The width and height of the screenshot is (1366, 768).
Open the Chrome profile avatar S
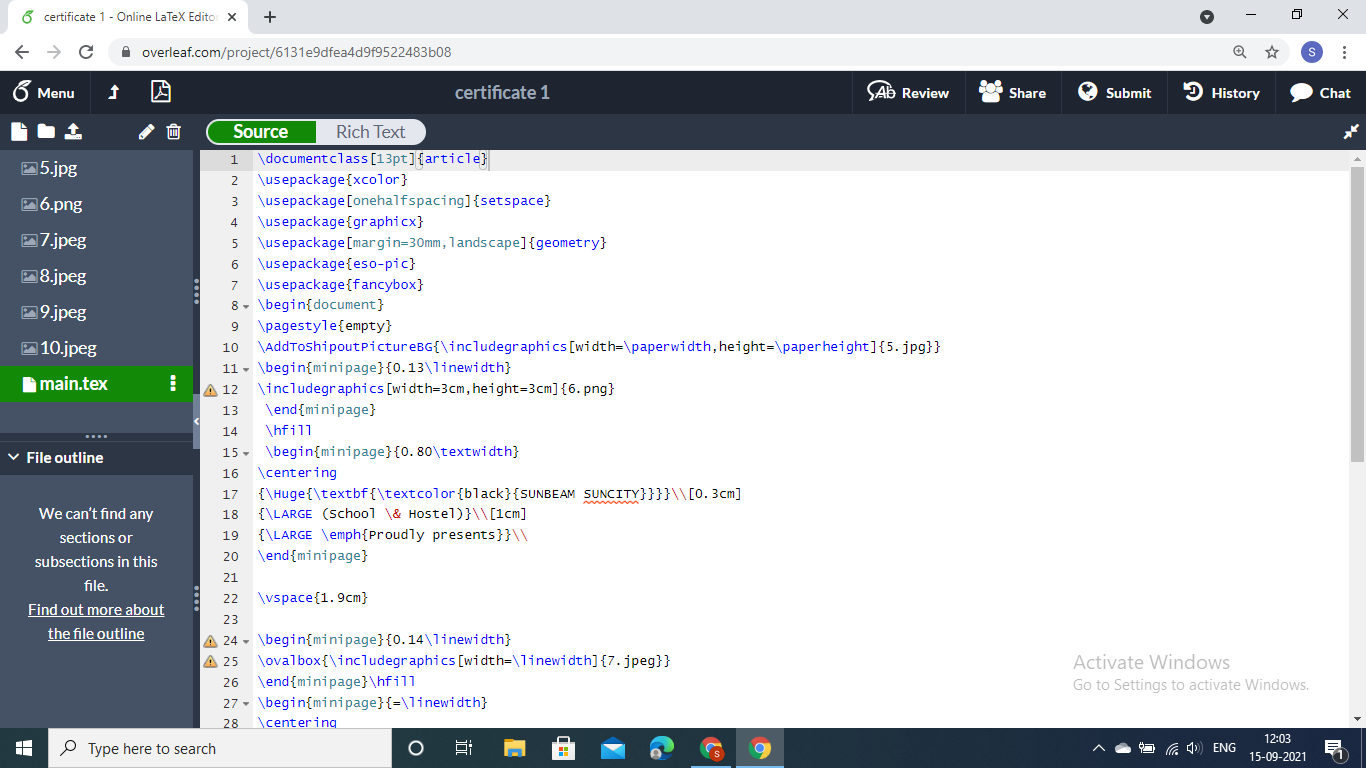(x=1311, y=52)
